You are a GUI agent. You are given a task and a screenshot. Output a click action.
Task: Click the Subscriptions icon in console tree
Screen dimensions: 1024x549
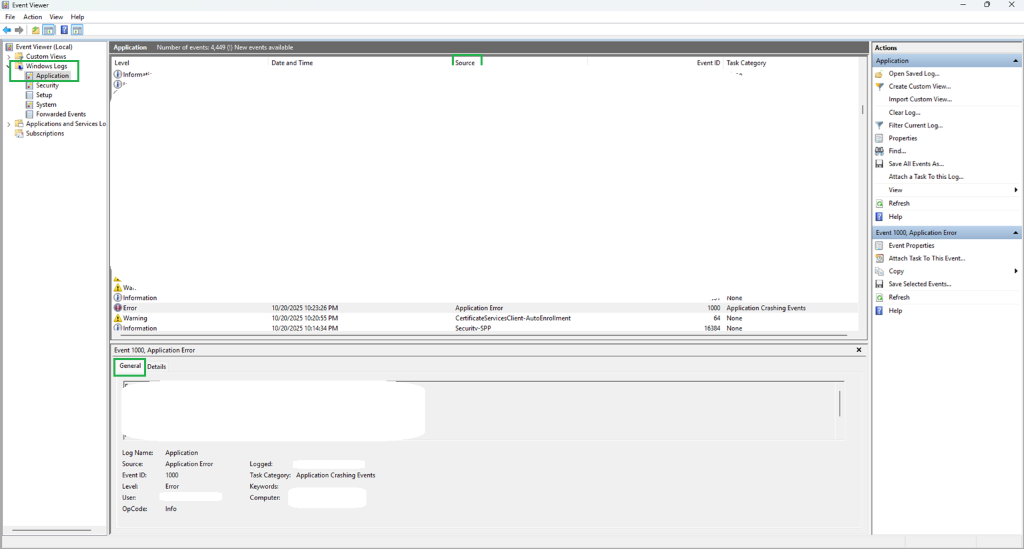click(19, 133)
